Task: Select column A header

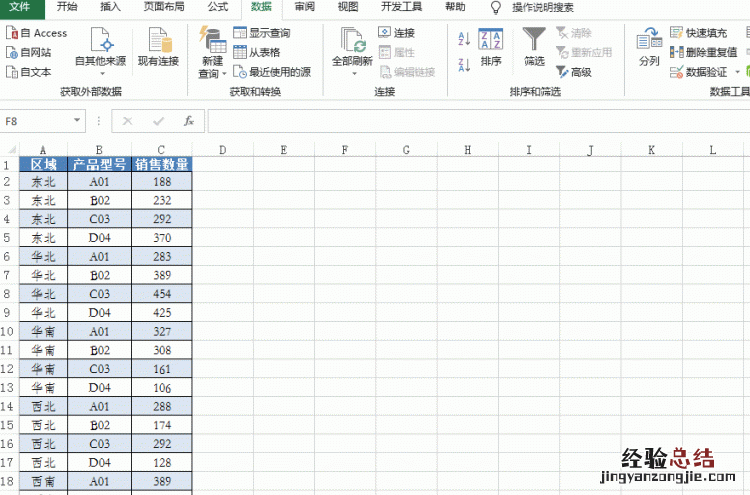Action: click(43, 150)
